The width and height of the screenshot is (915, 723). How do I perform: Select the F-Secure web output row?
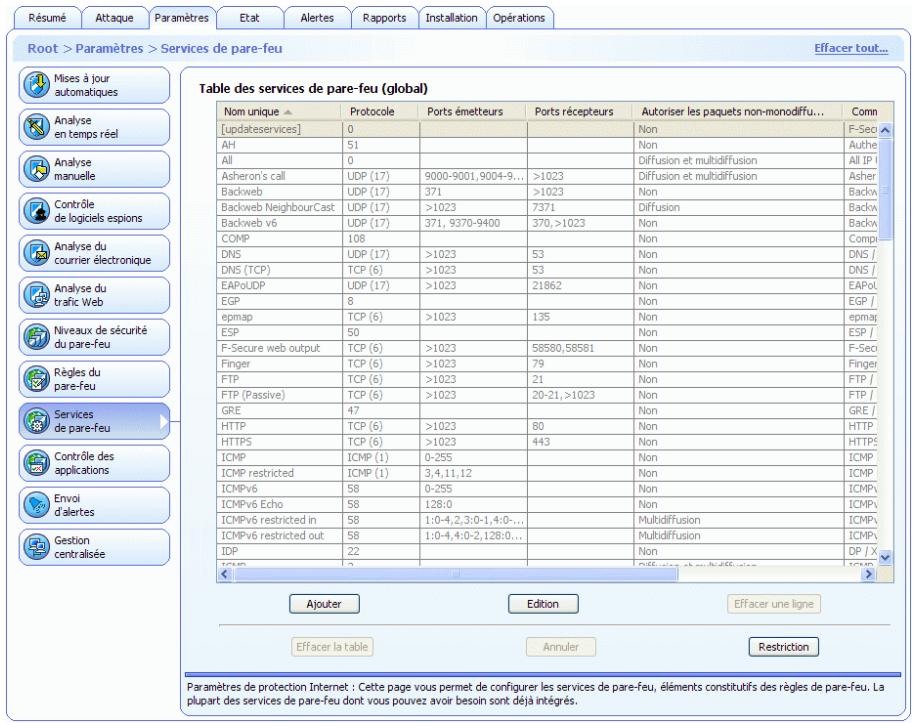pos(547,348)
